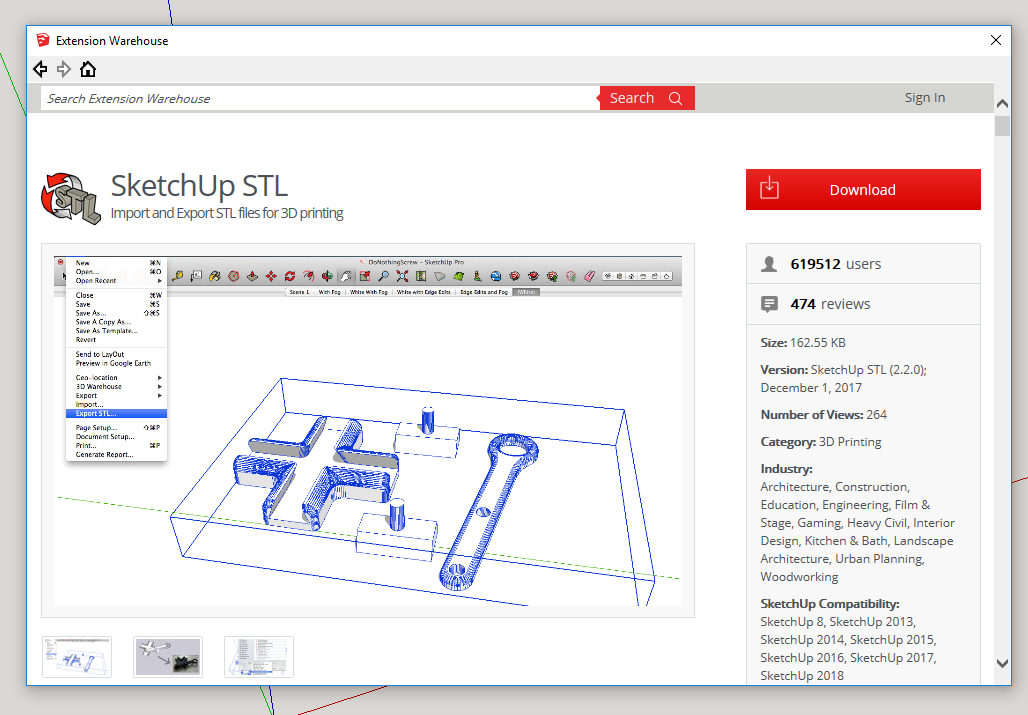Click the Gaming industry link
This screenshot has height=715, width=1028.
pyautogui.click(x=819, y=522)
